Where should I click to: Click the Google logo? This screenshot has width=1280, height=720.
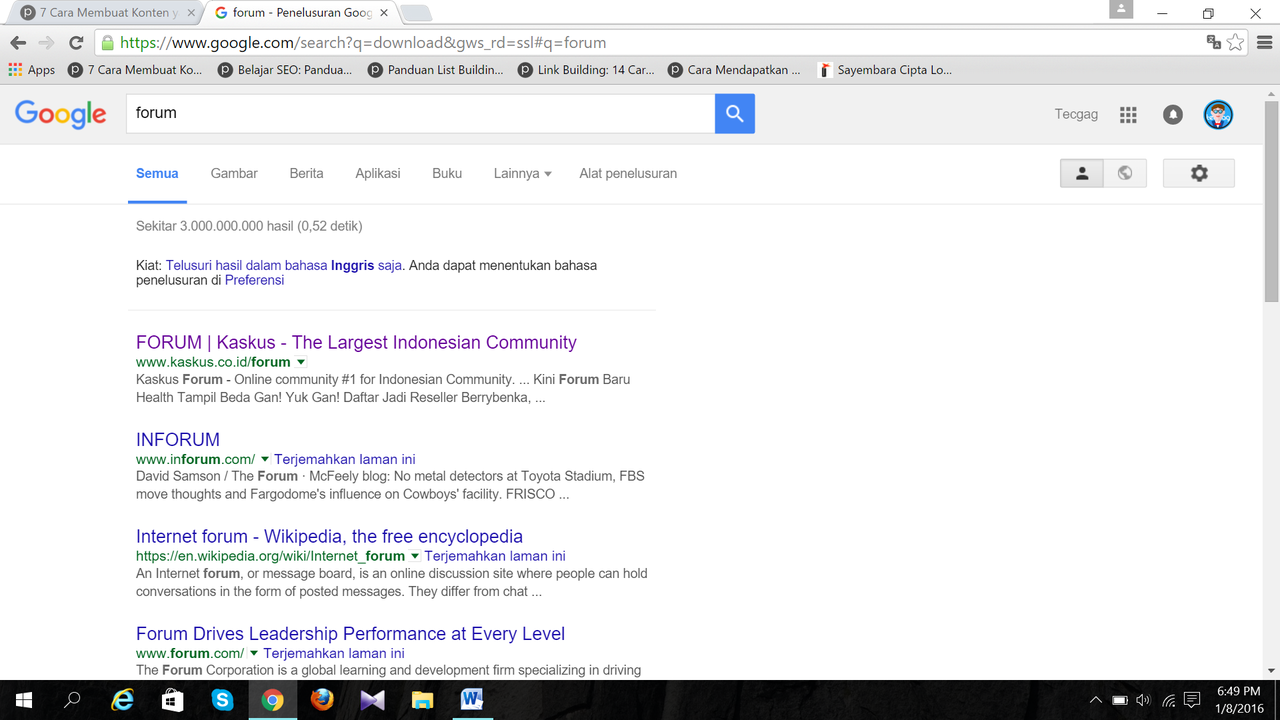61,114
